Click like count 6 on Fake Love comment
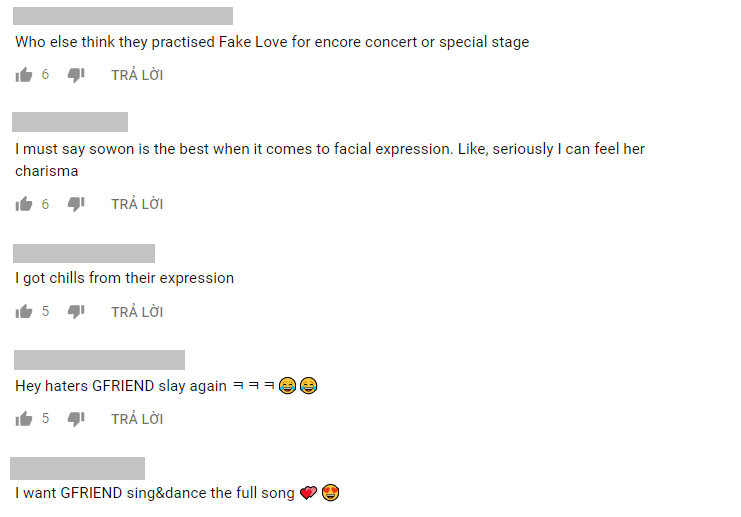Image resolution: width=741 pixels, height=517 pixels. coord(45,74)
